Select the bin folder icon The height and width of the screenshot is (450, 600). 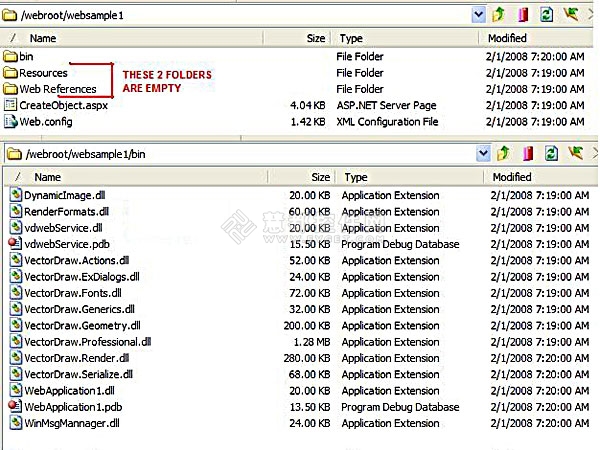pos(10,56)
